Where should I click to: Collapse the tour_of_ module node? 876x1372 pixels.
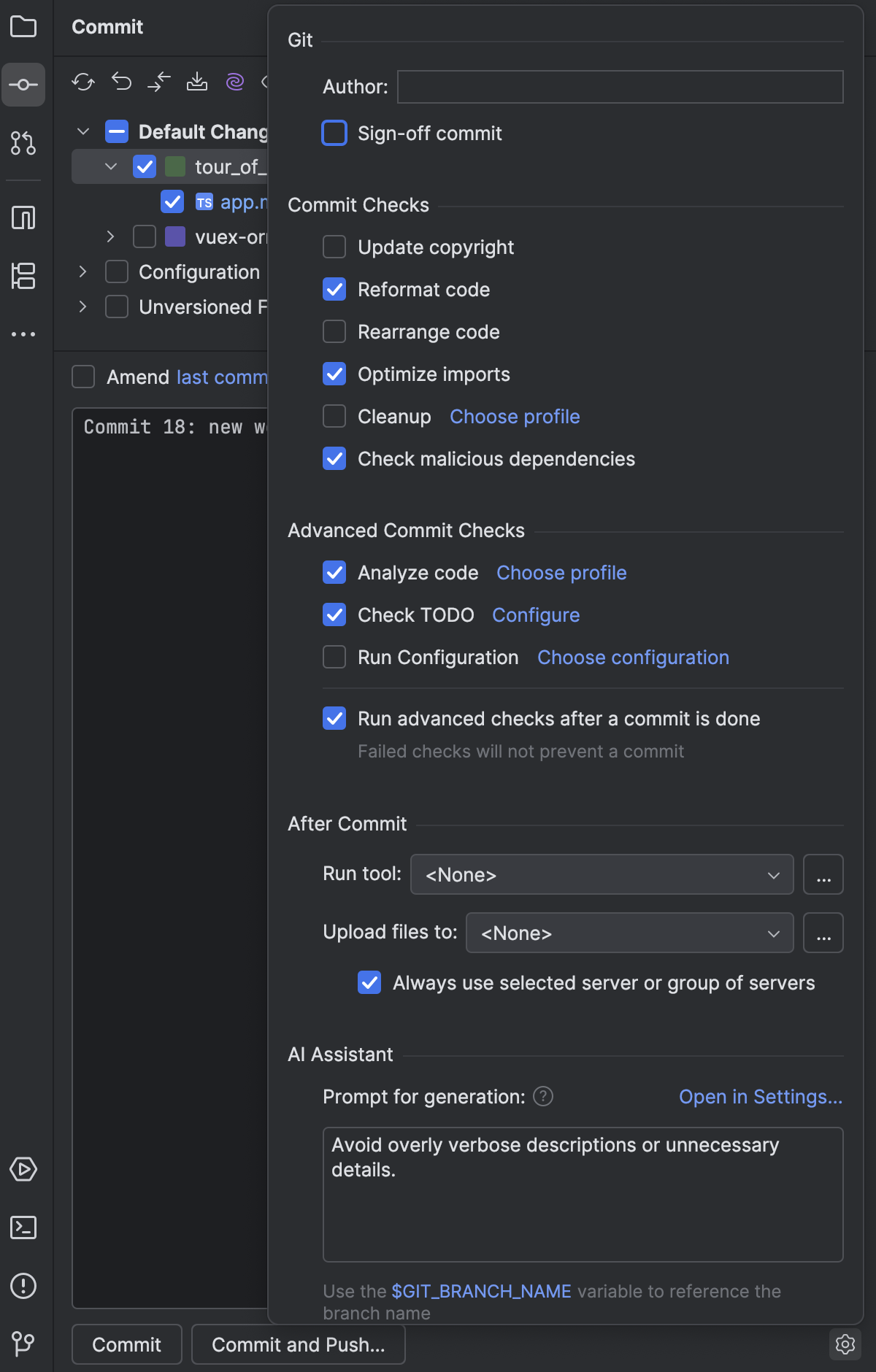[x=111, y=166]
